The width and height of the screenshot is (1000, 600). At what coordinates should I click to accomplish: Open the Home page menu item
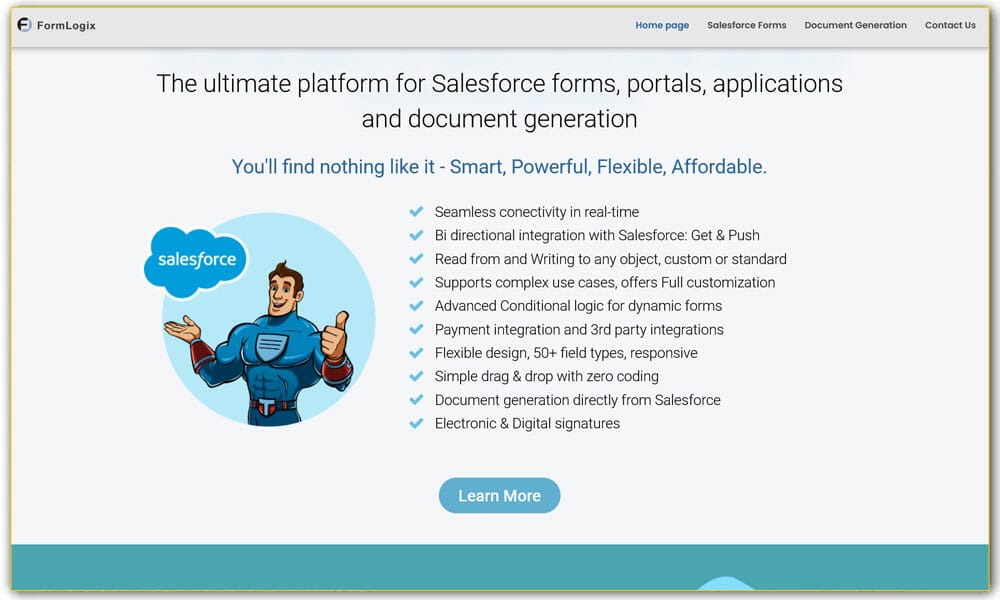pos(662,25)
